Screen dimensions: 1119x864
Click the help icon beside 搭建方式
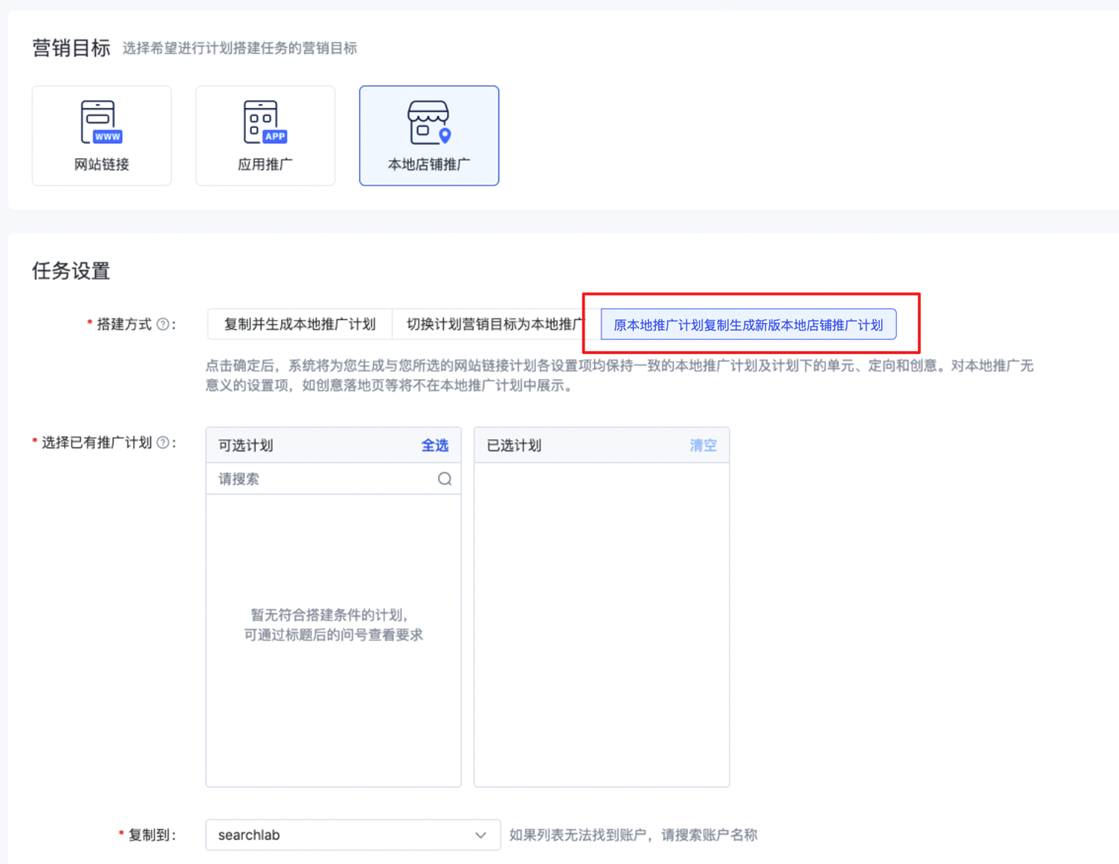coord(163,325)
